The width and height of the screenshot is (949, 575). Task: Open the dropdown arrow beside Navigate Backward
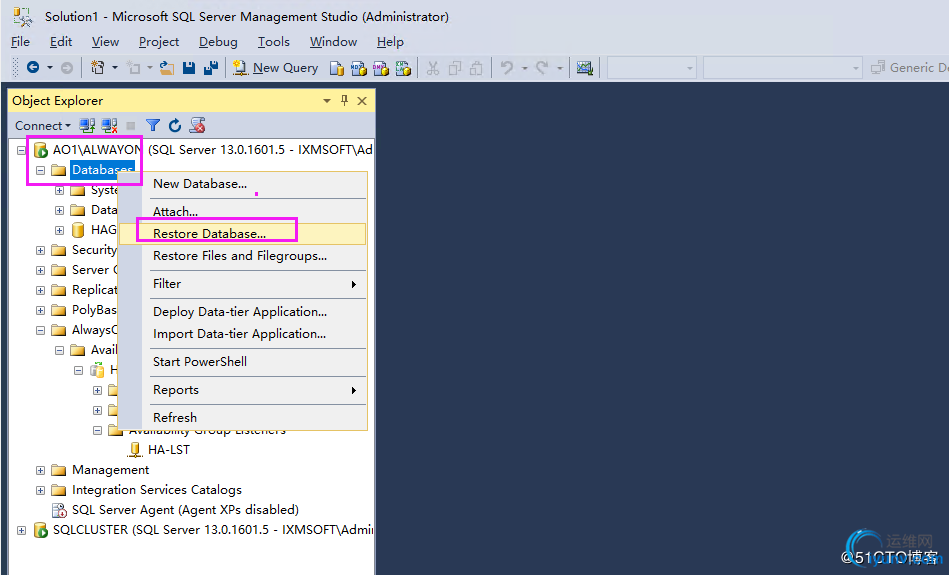pos(50,68)
